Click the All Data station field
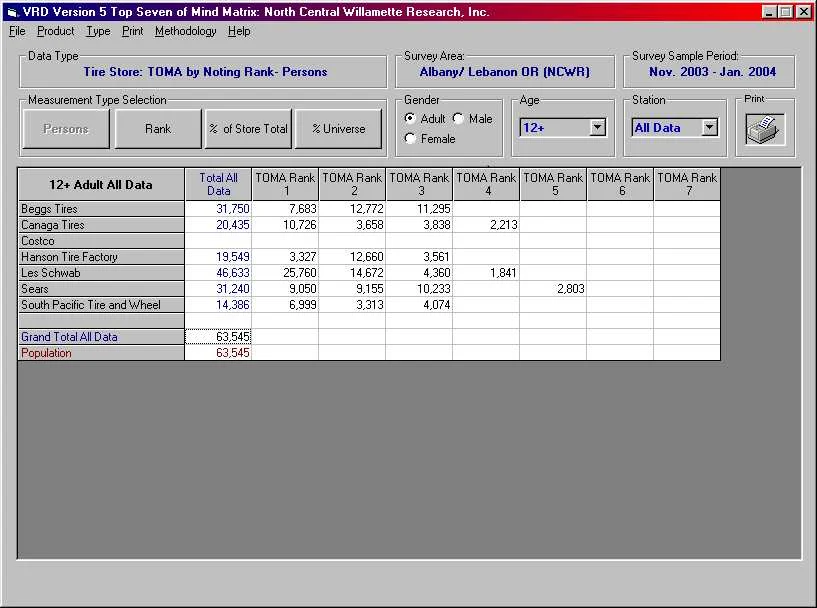The width and height of the screenshot is (817, 608). 666,128
